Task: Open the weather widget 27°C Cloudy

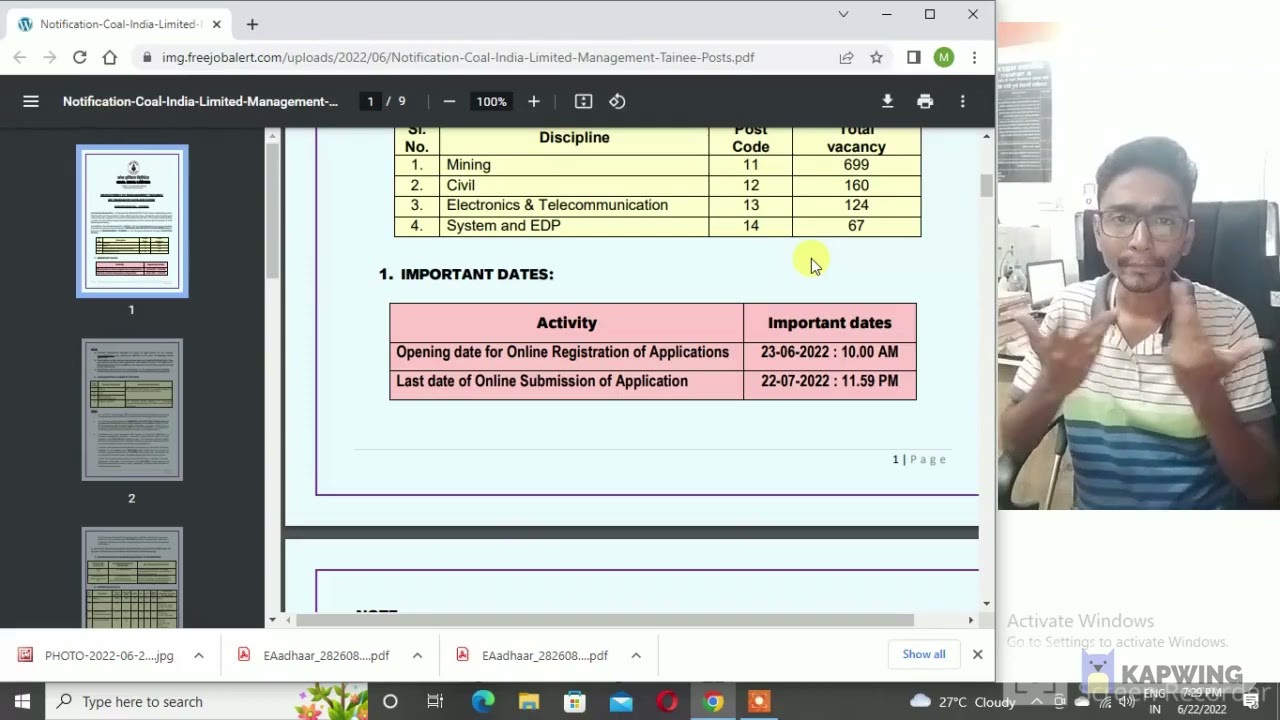Action: click(962, 702)
